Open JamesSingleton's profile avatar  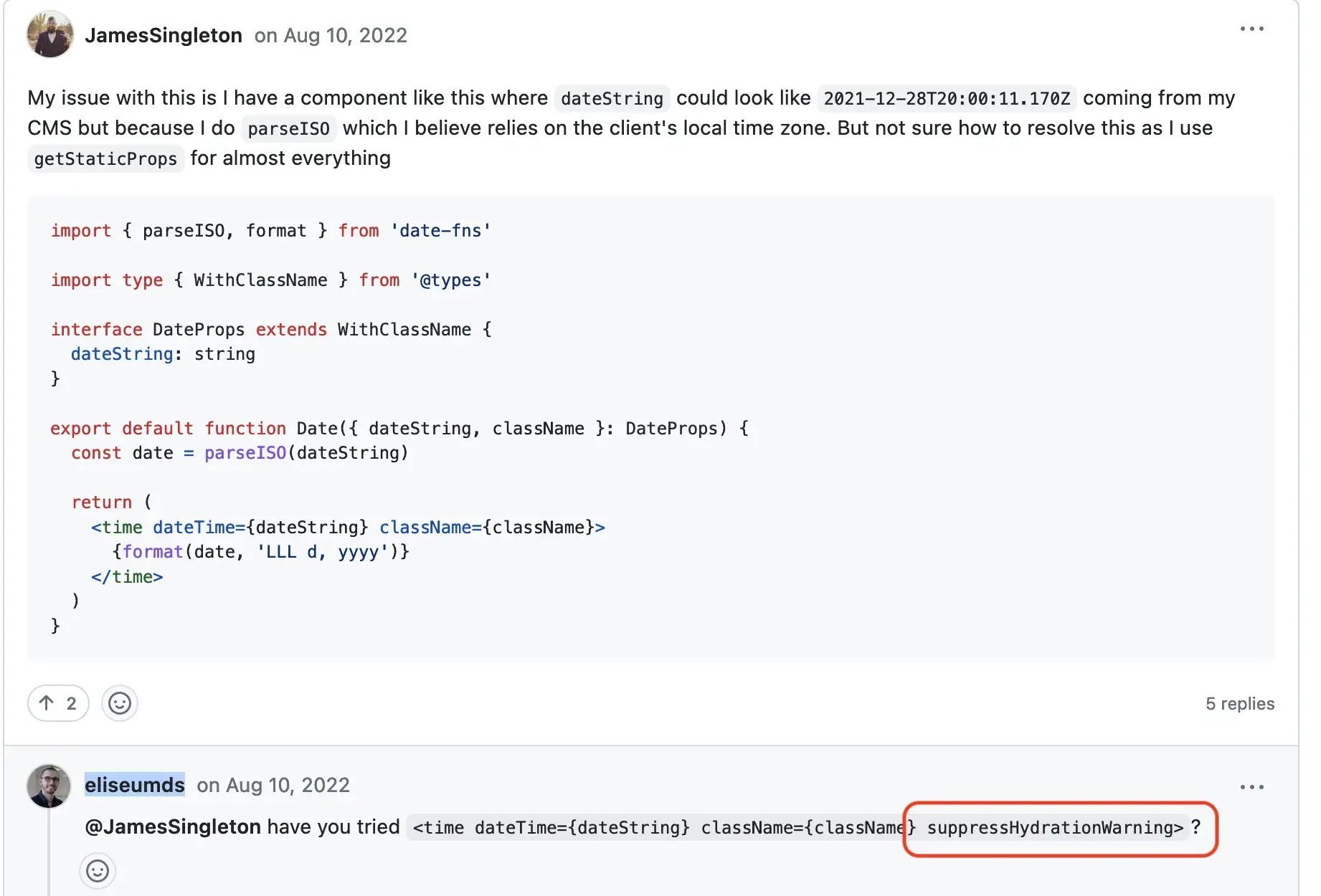click(50, 34)
